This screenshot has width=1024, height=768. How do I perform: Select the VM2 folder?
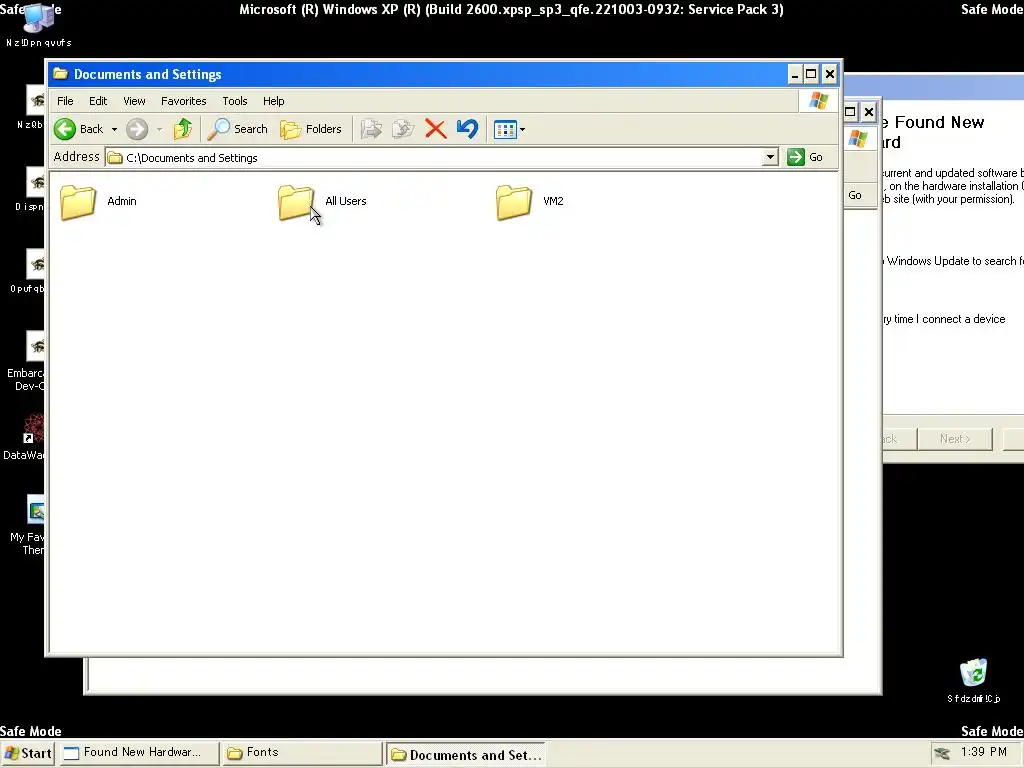pyautogui.click(x=530, y=201)
